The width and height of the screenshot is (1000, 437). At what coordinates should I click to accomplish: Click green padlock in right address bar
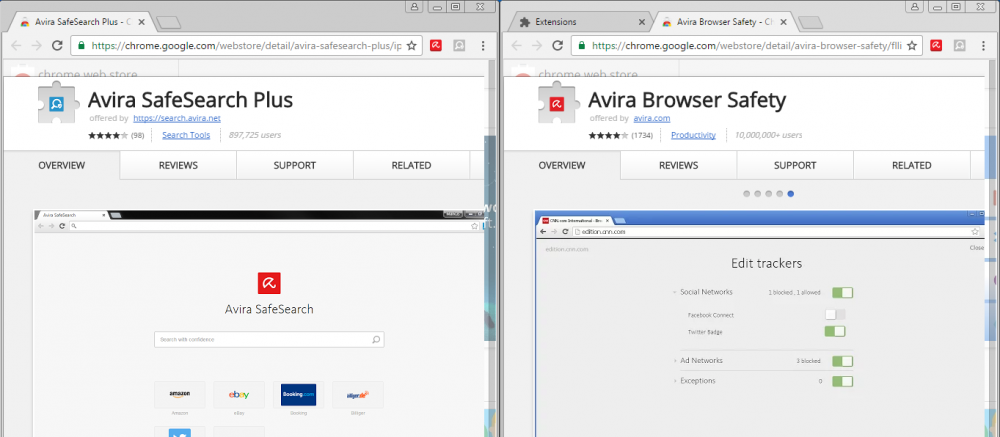(582, 46)
